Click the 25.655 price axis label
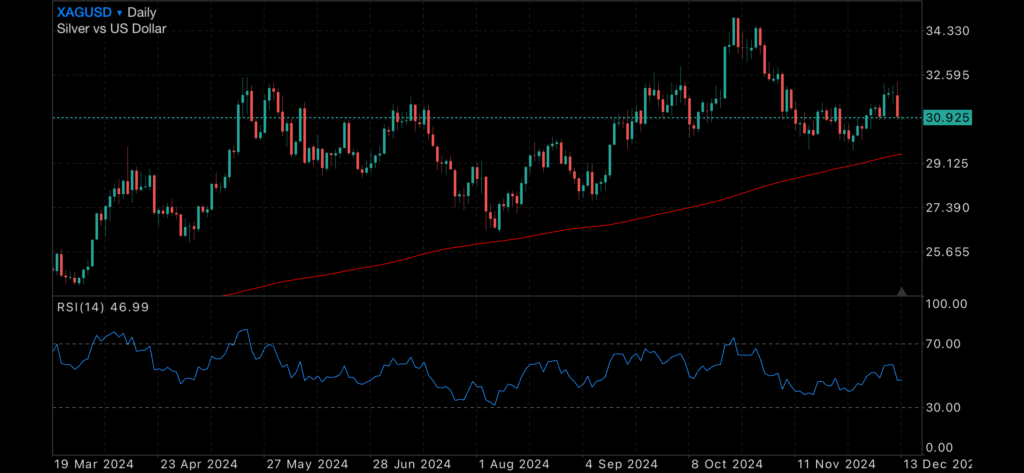Screen dimensions: 1024x473 [x=948, y=252]
